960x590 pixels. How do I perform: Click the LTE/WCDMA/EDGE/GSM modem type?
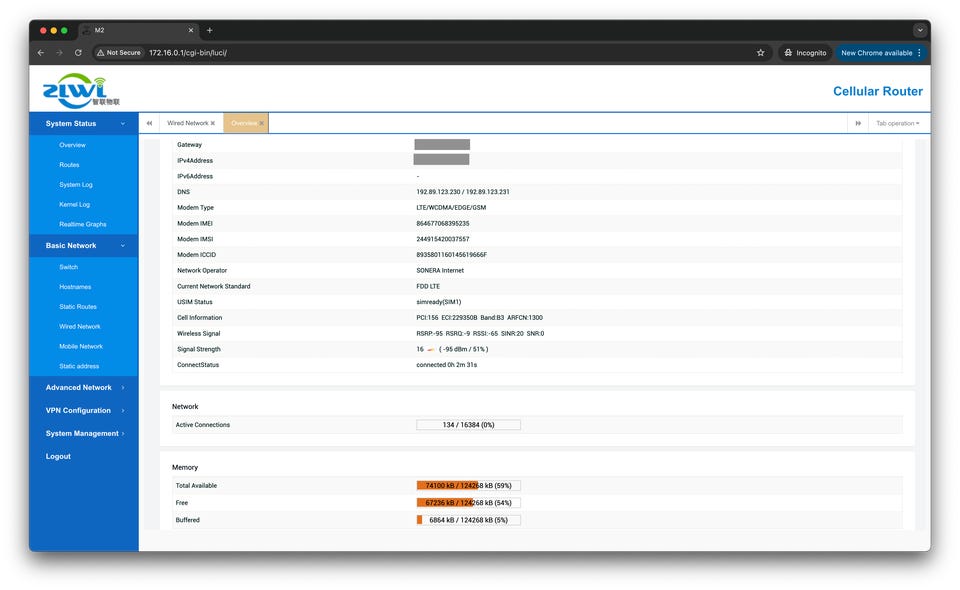451,207
